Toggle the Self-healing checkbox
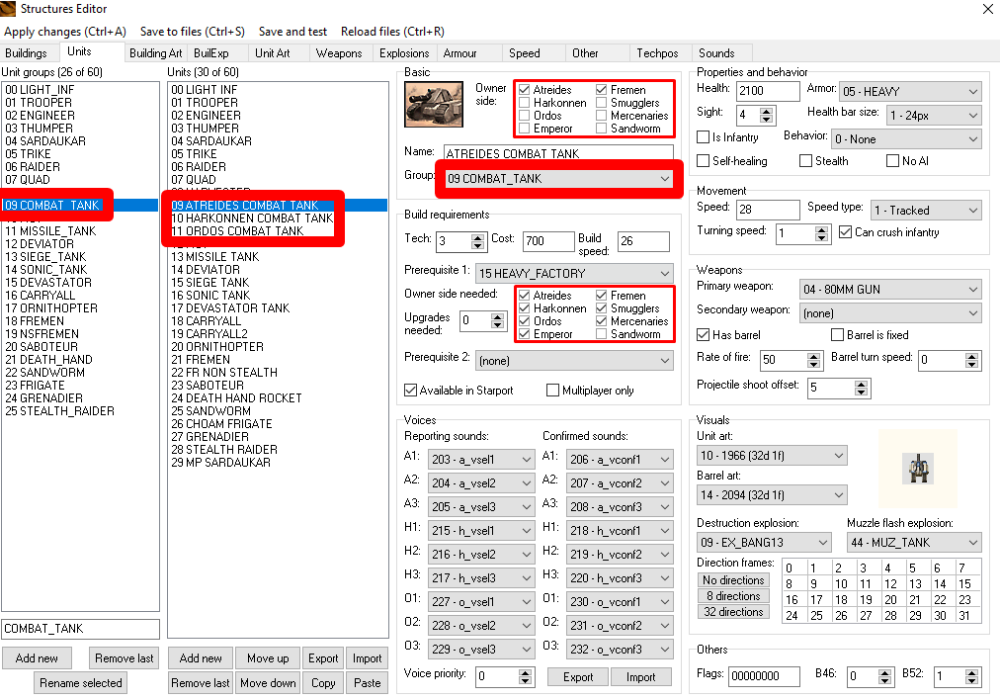This screenshot has width=1000, height=699. 704,161
